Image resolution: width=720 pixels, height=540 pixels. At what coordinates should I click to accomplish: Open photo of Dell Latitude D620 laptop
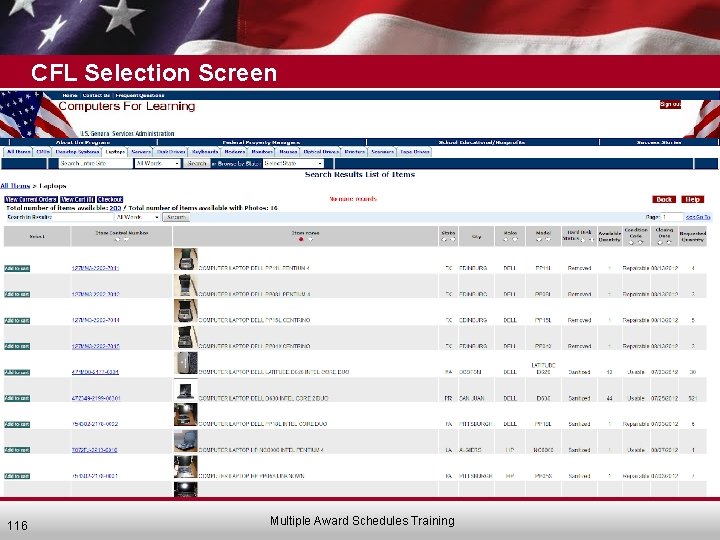click(x=186, y=363)
